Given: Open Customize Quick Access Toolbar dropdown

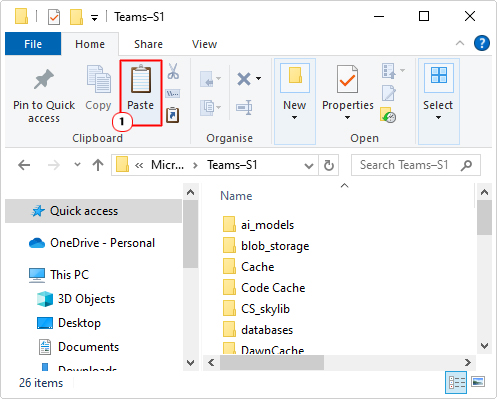Looking at the screenshot, I should 95,18.
